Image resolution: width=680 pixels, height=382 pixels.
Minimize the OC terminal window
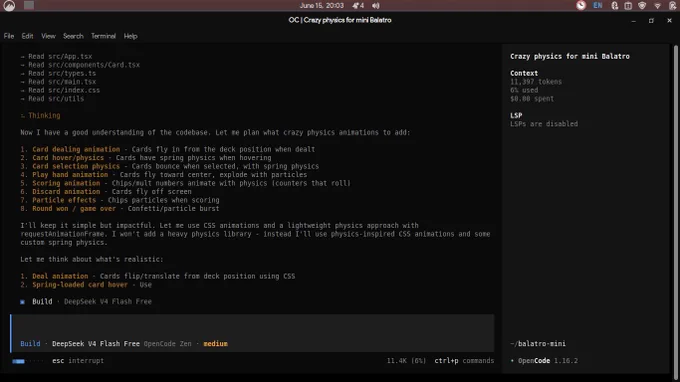634,20
